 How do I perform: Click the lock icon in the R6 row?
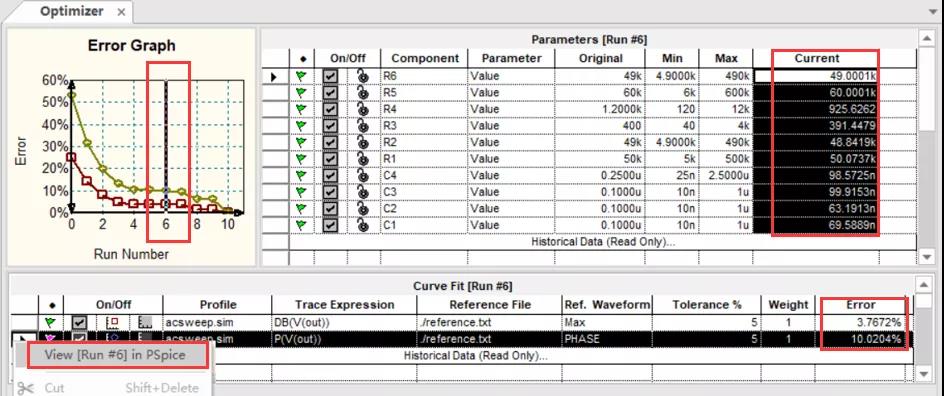point(361,76)
